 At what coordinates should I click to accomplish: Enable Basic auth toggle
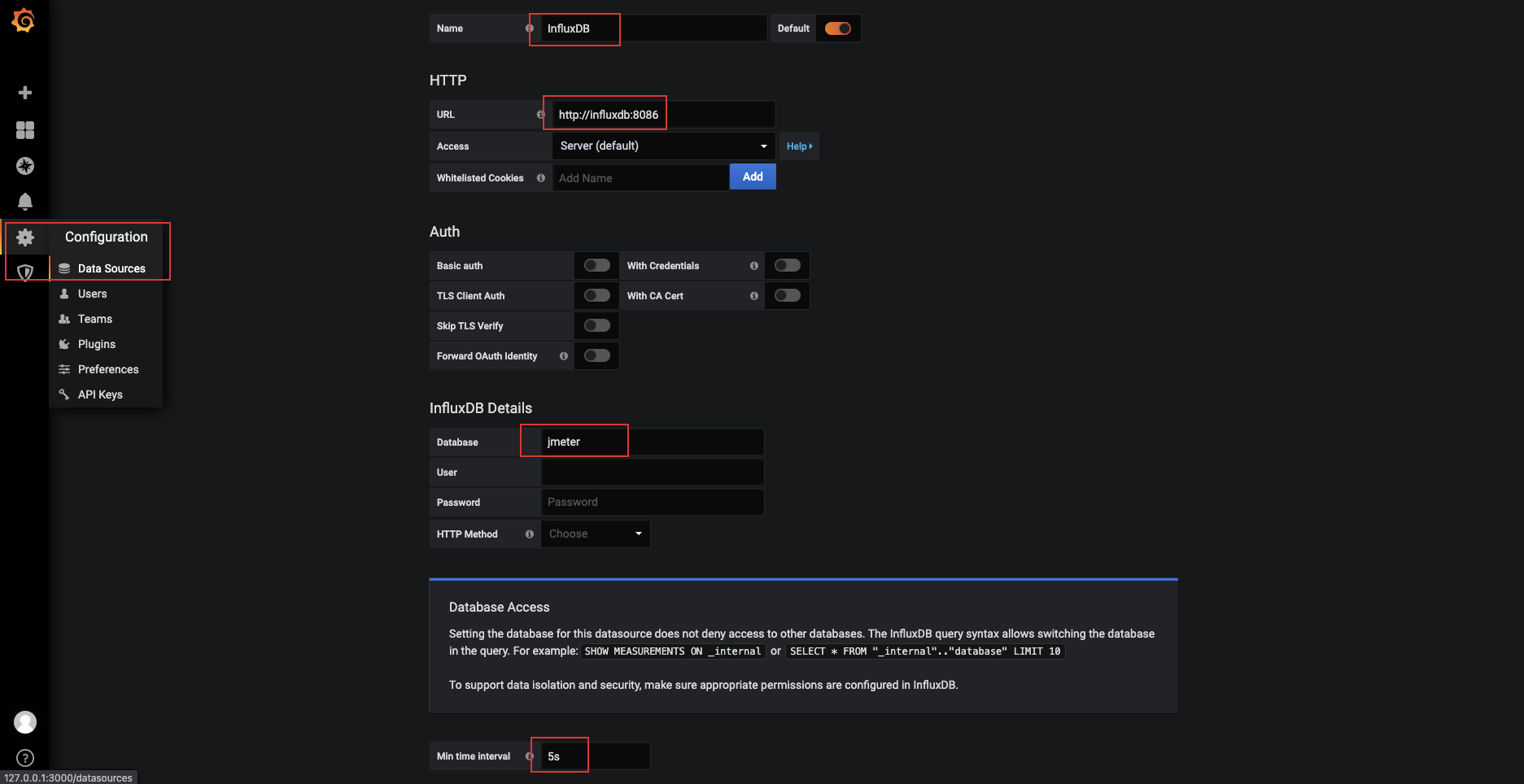pos(597,266)
